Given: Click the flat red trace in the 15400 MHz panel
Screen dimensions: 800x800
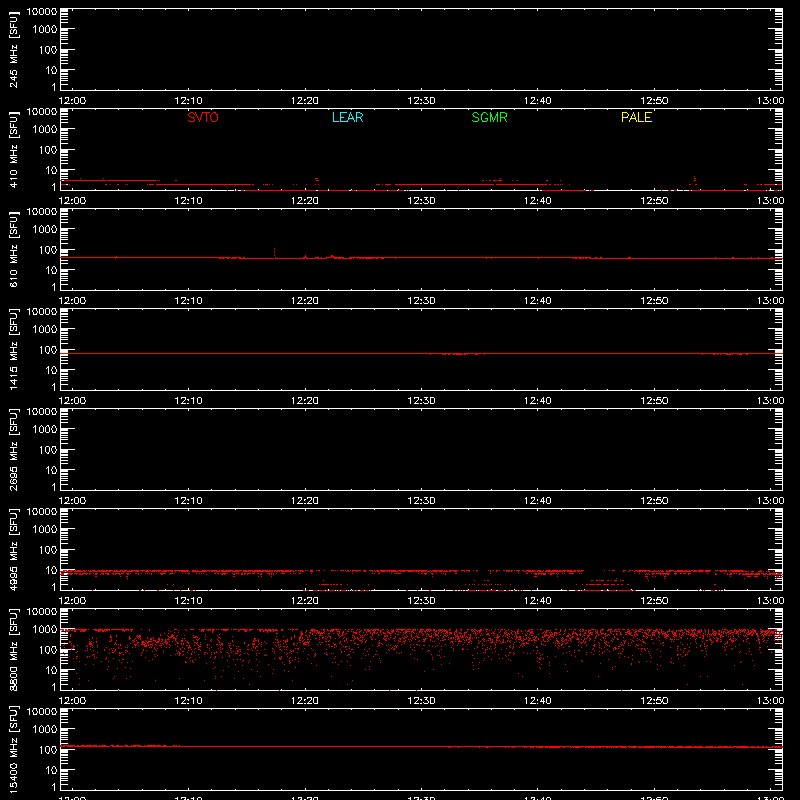Looking at the screenshot, I should pyautogui.click(x=421, y=746).
